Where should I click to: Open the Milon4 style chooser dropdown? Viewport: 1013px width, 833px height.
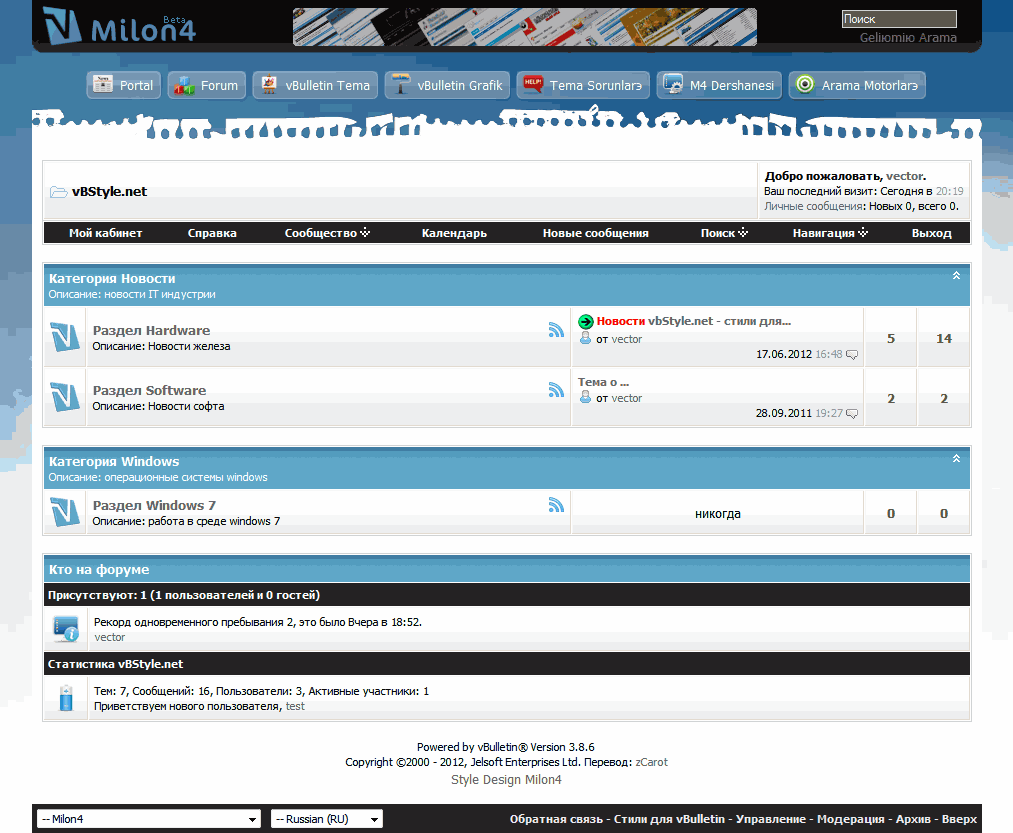coord(149,819)
